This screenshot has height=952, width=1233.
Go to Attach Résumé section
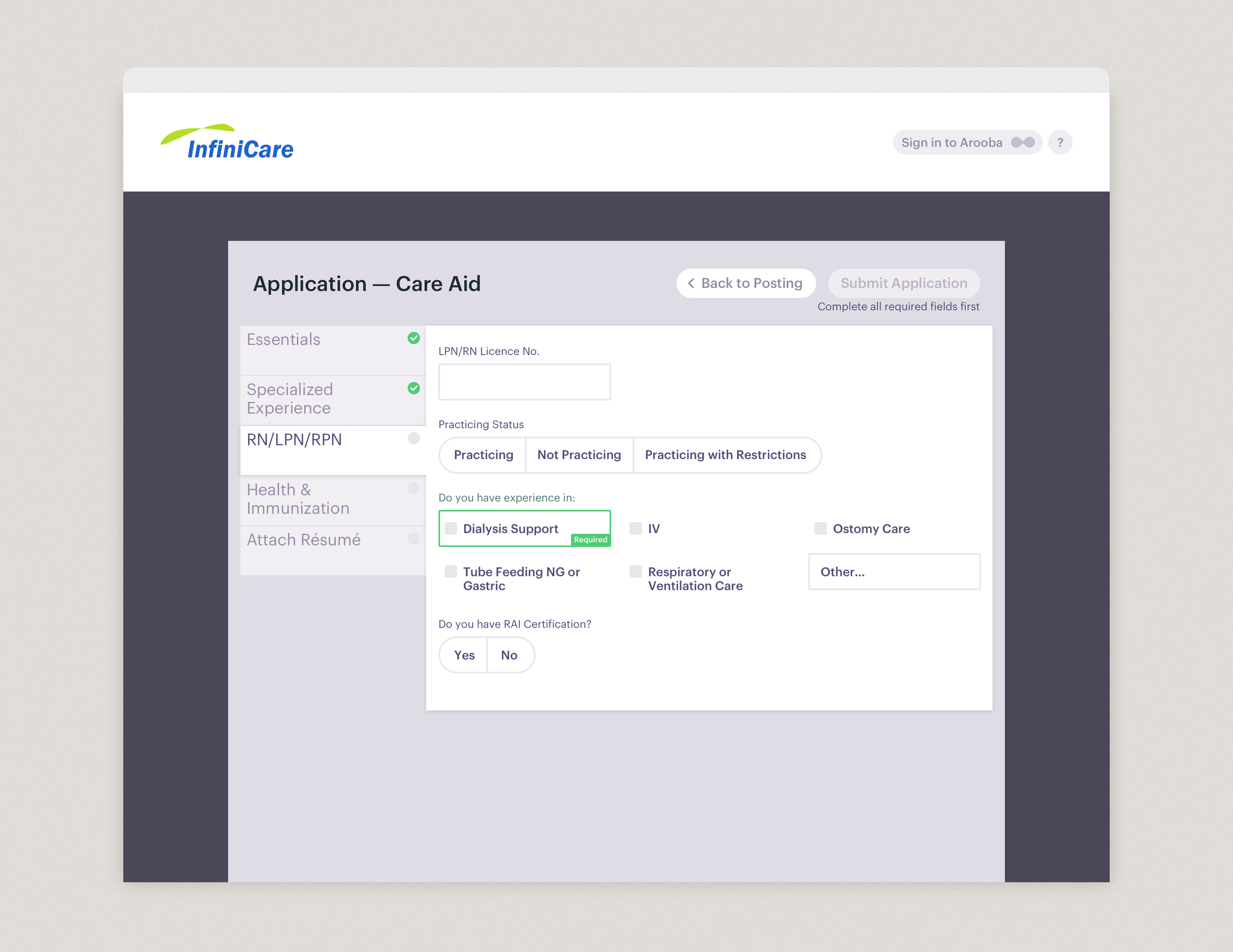coord(333,550)
